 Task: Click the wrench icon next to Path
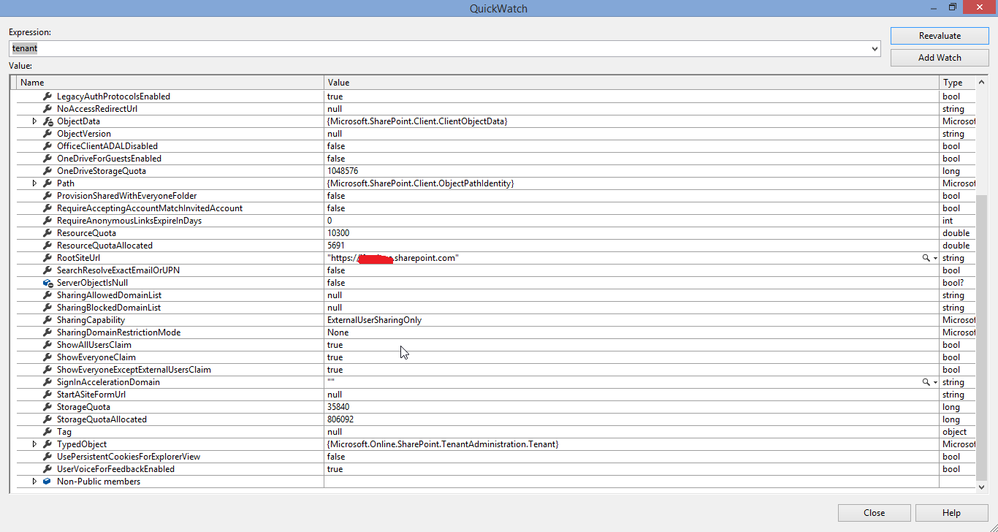[47, 183]
